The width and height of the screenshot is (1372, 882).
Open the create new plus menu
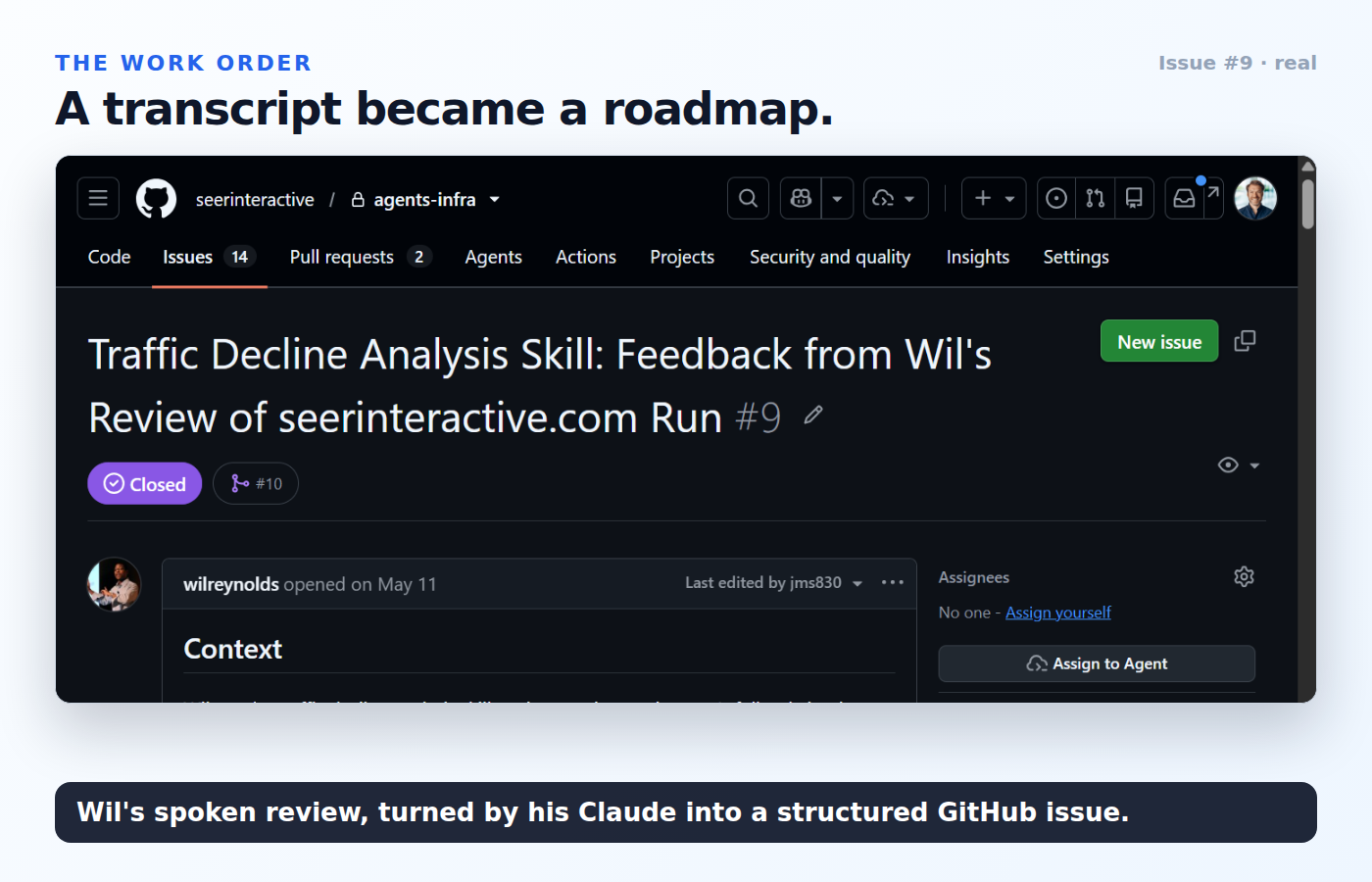pyautogui.click(x=994, y=198)
